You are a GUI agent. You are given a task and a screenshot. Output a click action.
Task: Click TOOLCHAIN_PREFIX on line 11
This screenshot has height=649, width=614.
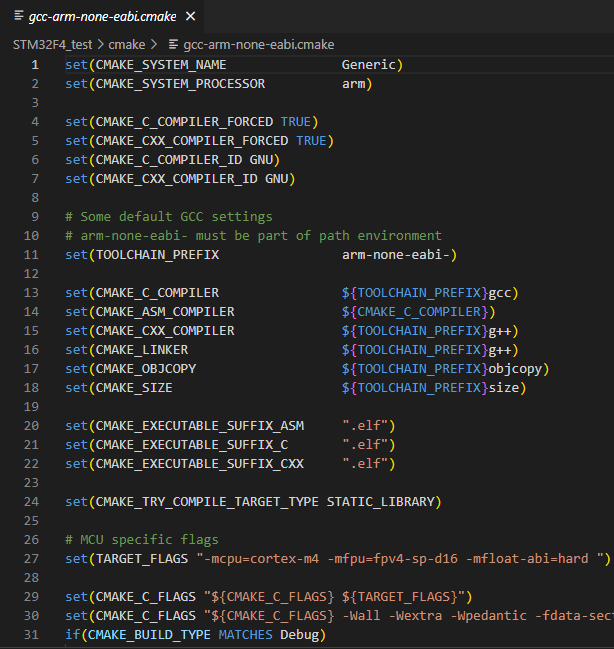click(x=157, y=255)
